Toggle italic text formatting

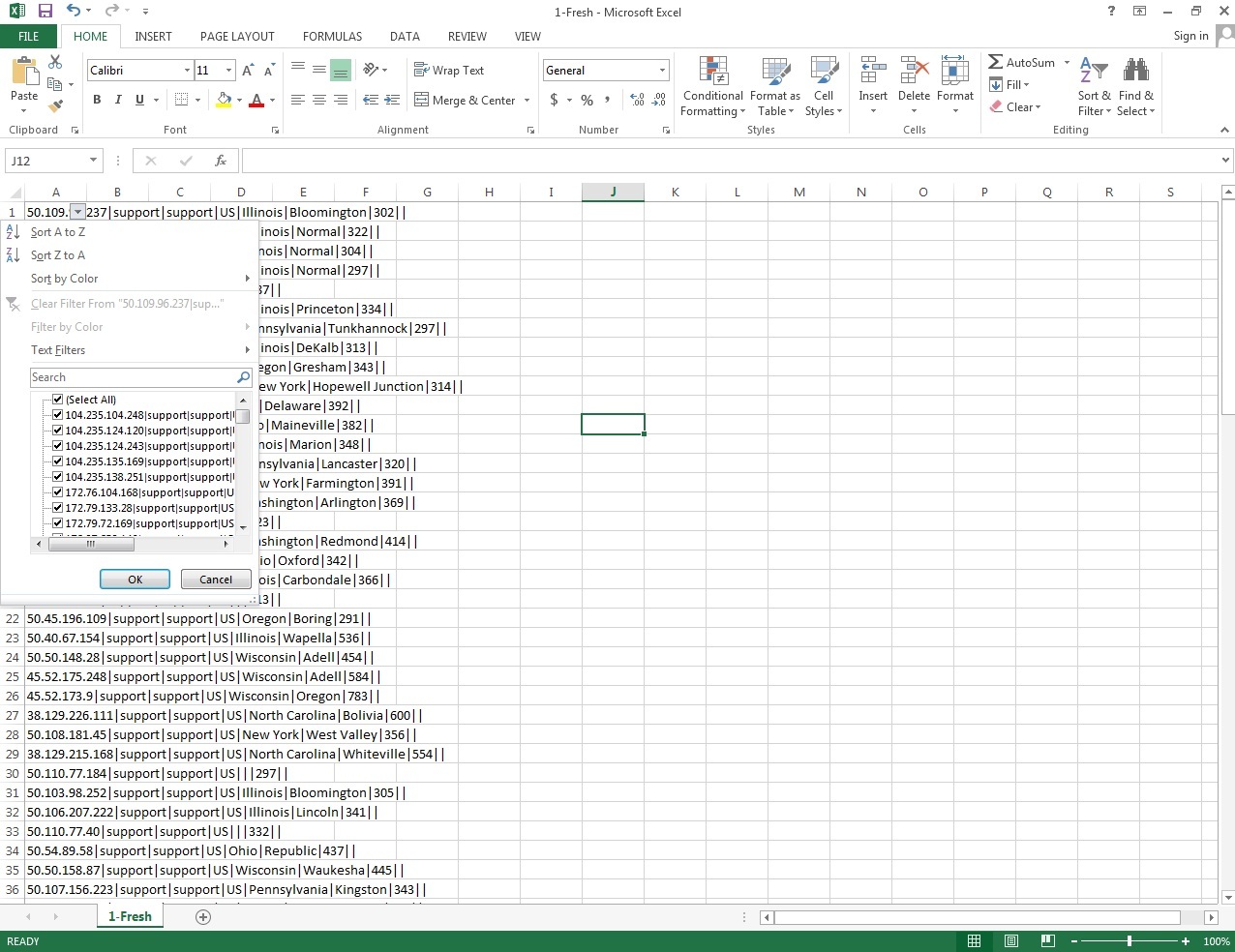[118, 100]
